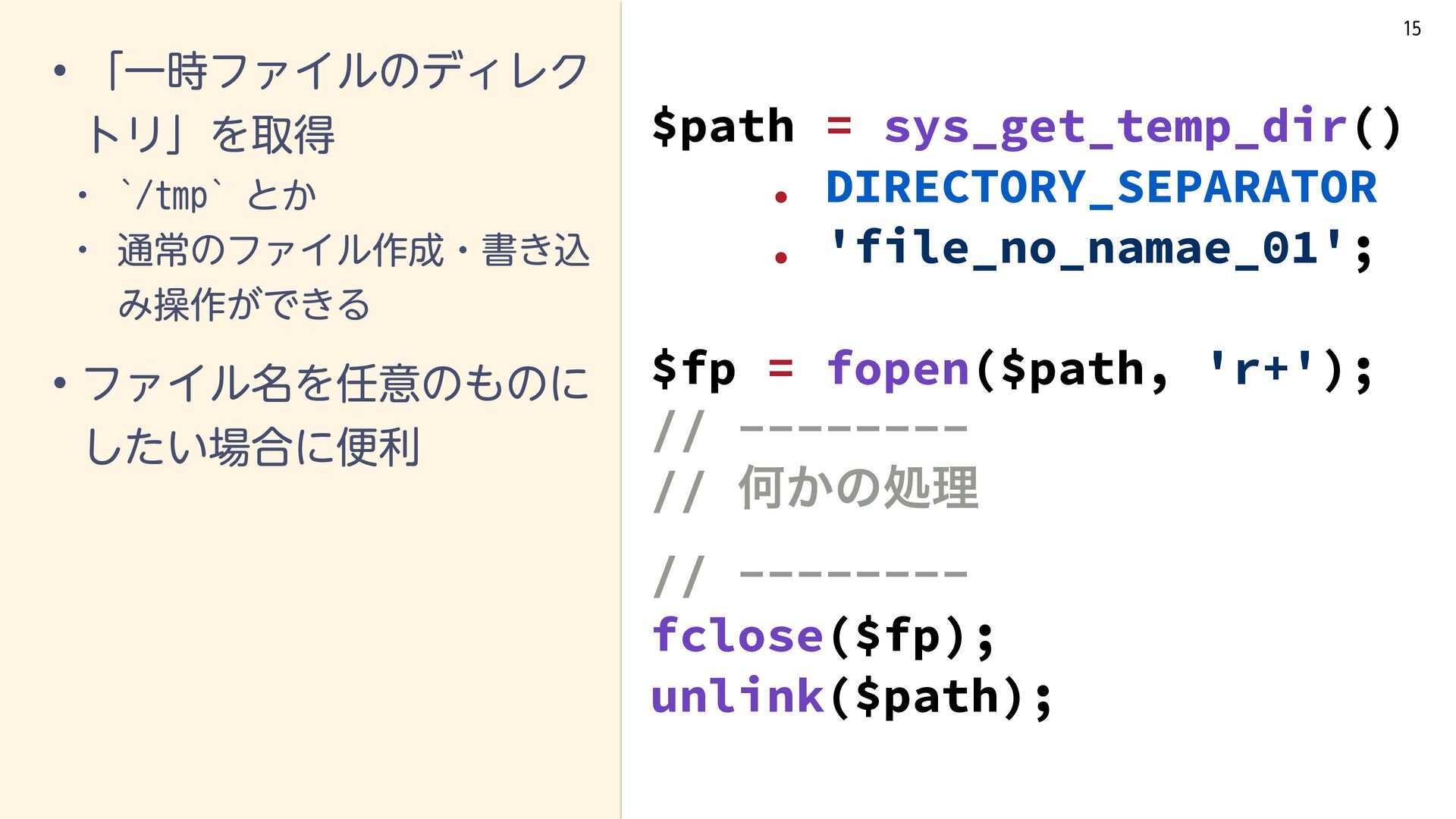Click the $fp variable assignment
This screenshot has width=1456, height=819.
[x=693, y=369]
